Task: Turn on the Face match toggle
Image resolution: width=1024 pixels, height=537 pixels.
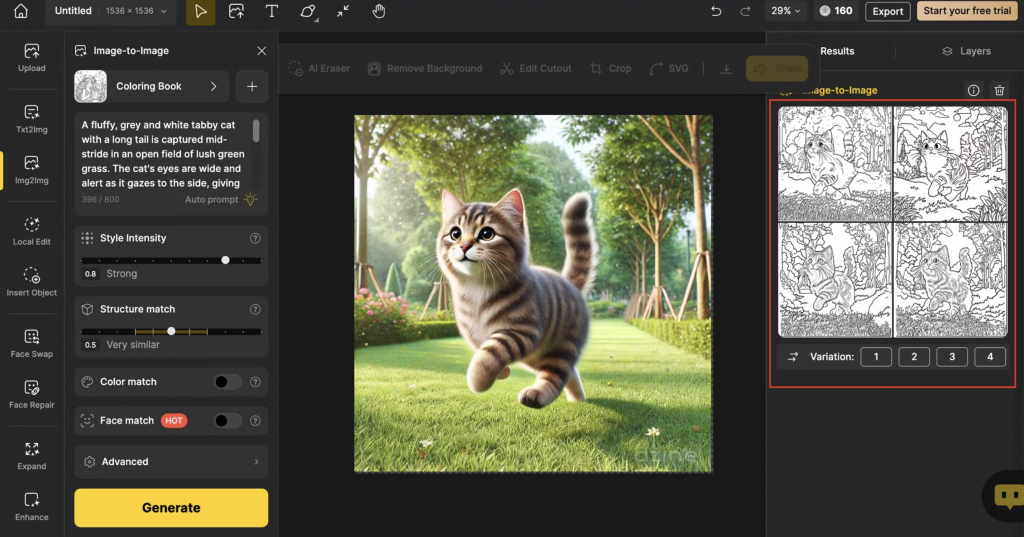Action: point(227,421)
